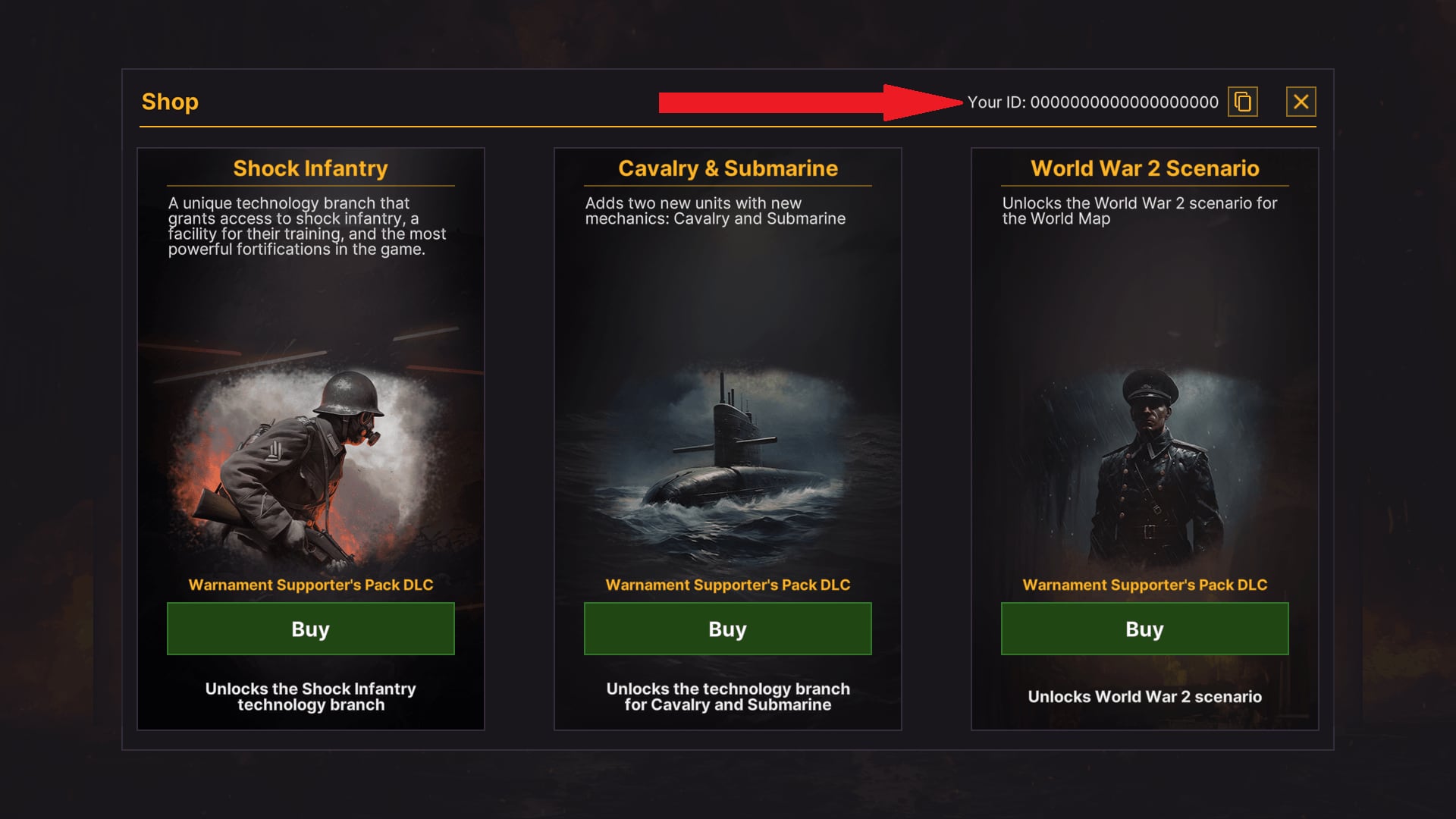Buy the Cavalry & Submarine pack
This screenshot has width=1456, height=819.
(727, 629)
